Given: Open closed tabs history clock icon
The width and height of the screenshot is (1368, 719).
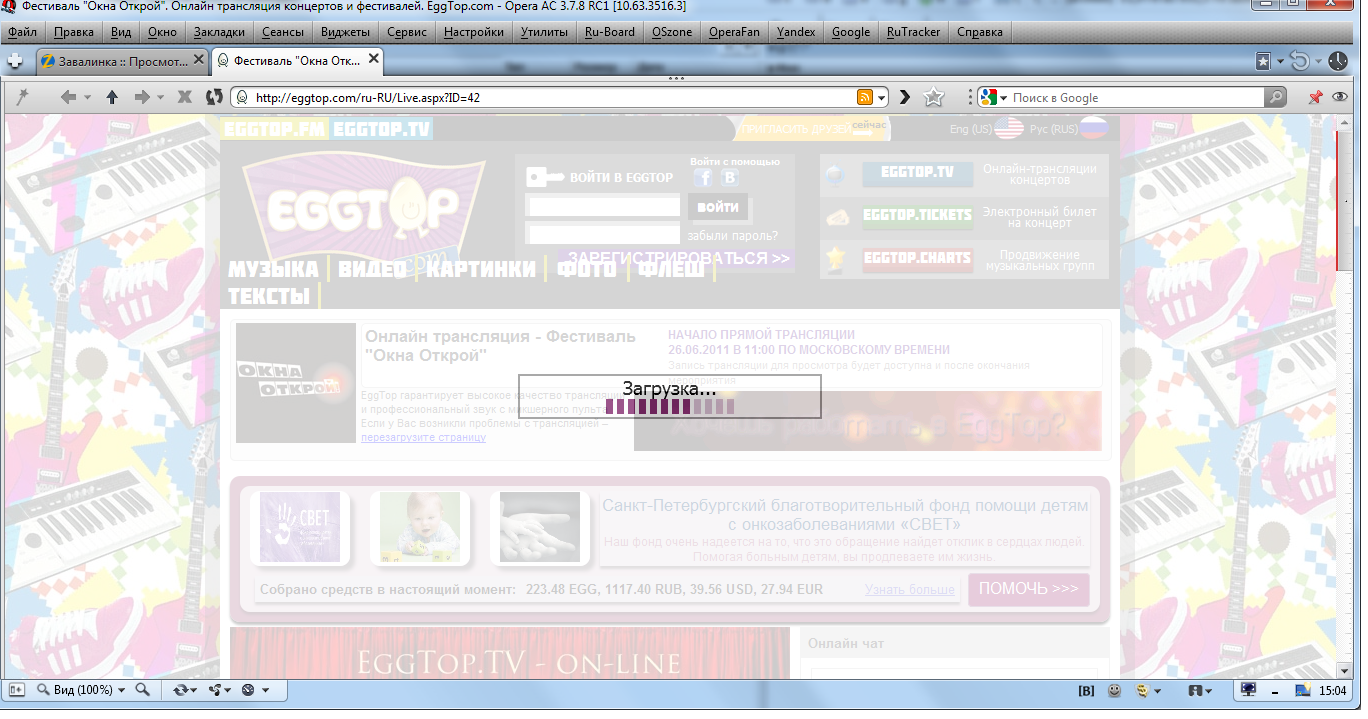Looking at the screenshot, I should (x=1338, y=61).
